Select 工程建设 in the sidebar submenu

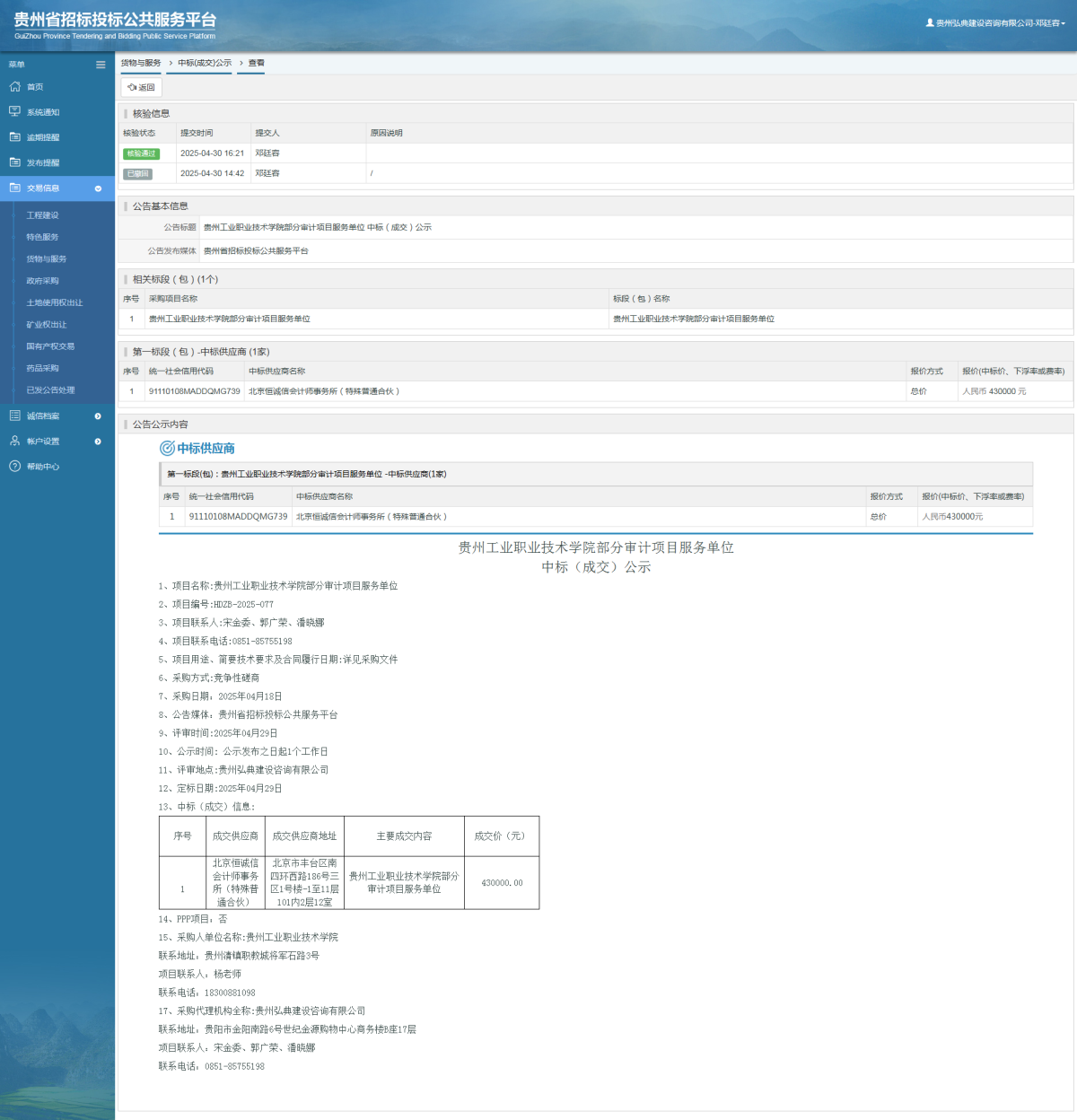[42, 215]
